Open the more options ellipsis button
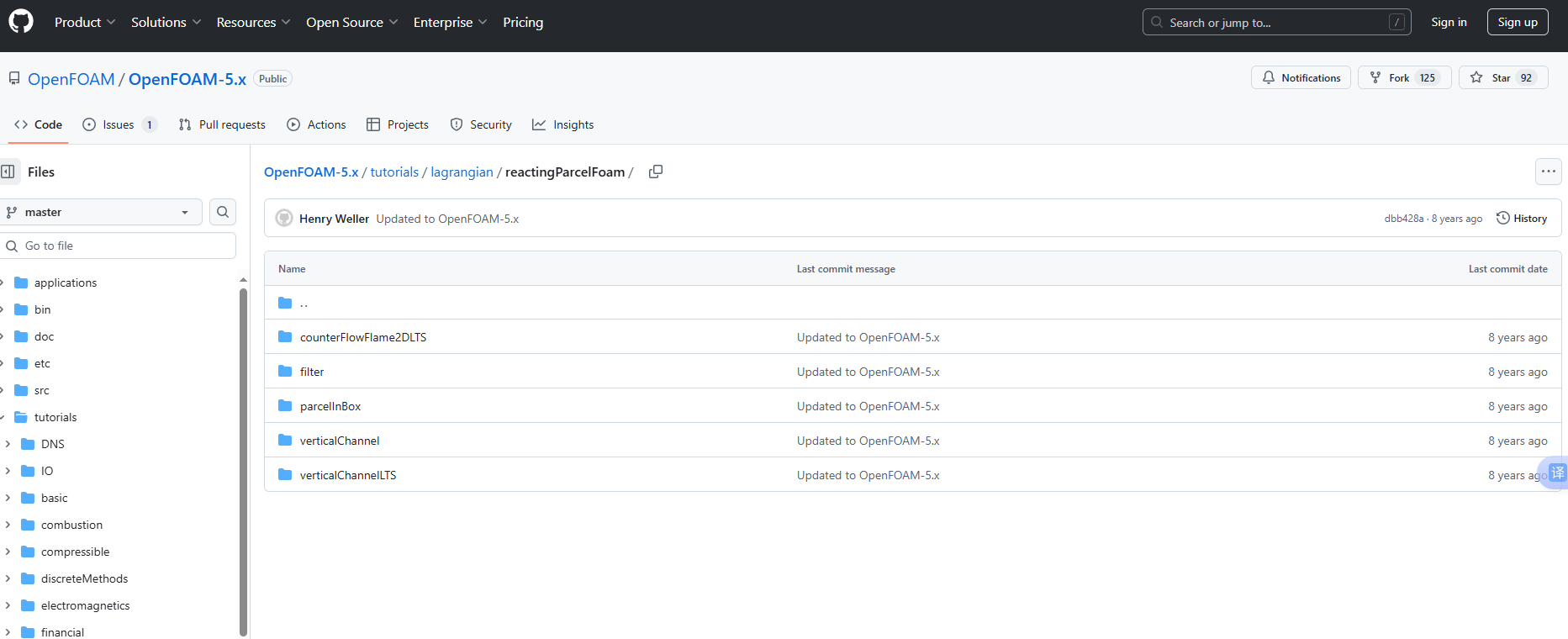 1548,172
